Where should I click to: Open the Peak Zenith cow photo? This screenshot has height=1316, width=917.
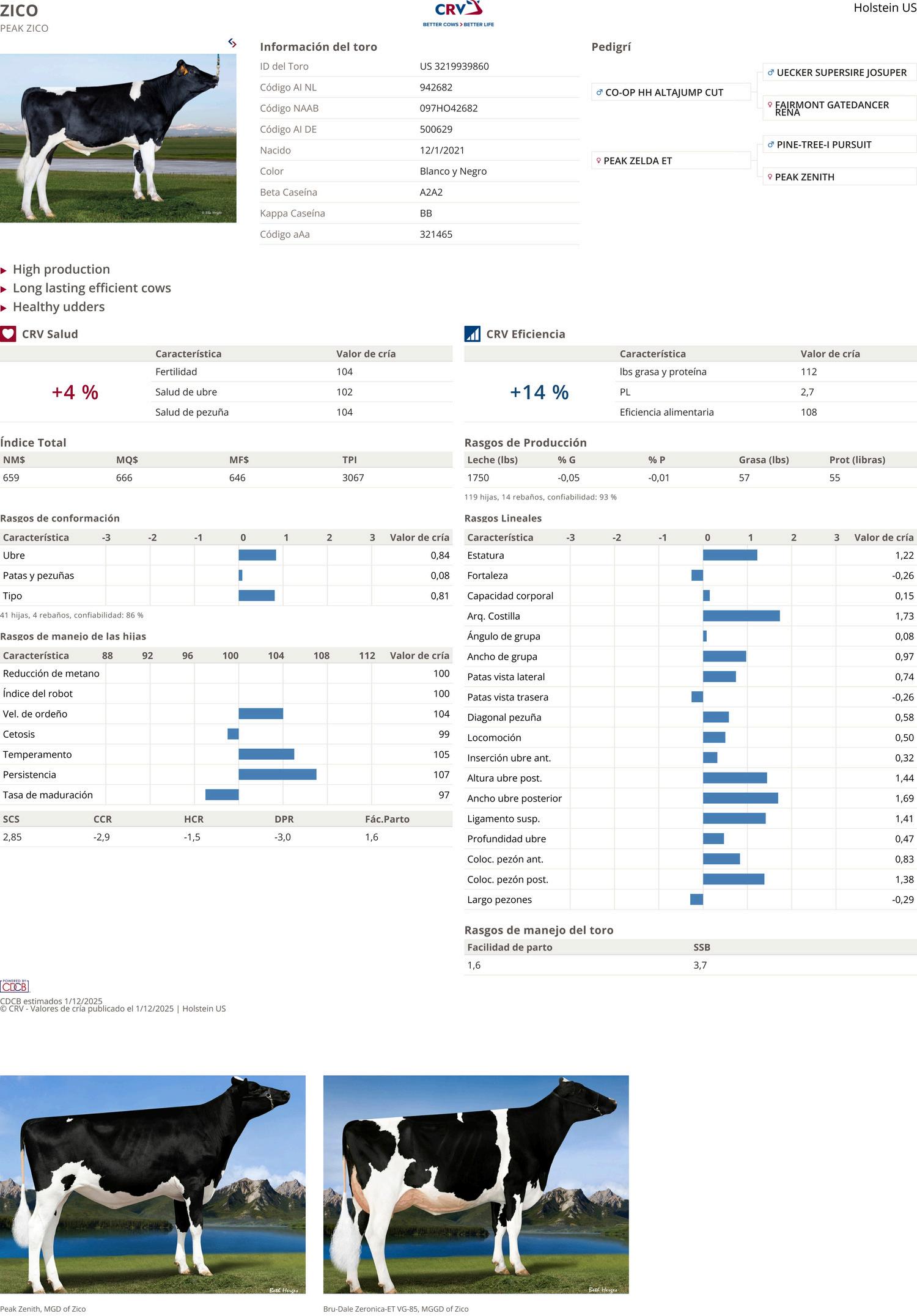153,1185
